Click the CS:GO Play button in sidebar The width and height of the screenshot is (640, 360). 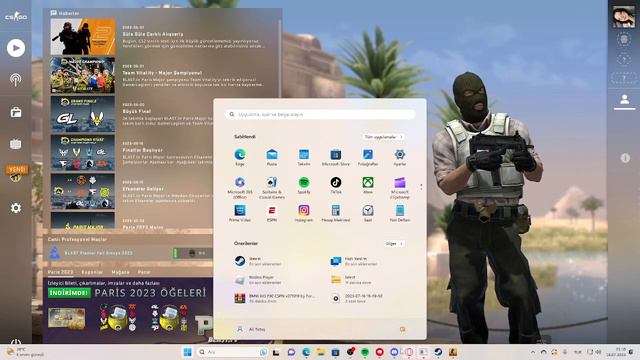(16, 48)
